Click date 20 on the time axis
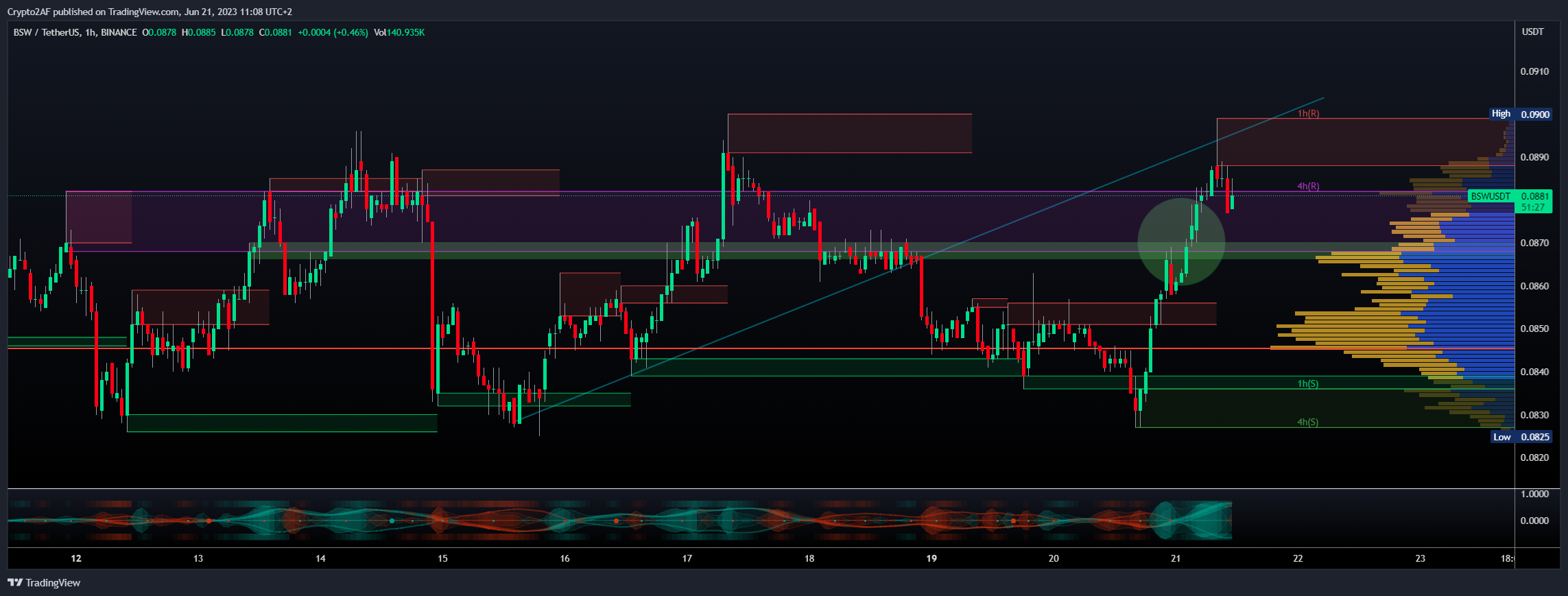 (x=1054, y=558)
